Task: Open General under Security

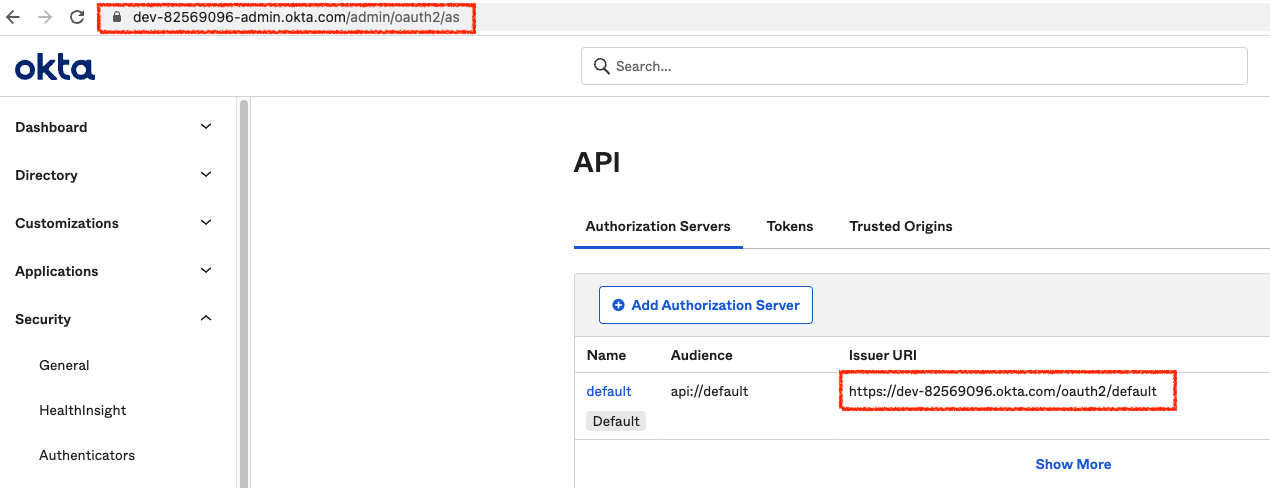Action: click(64, 365)
